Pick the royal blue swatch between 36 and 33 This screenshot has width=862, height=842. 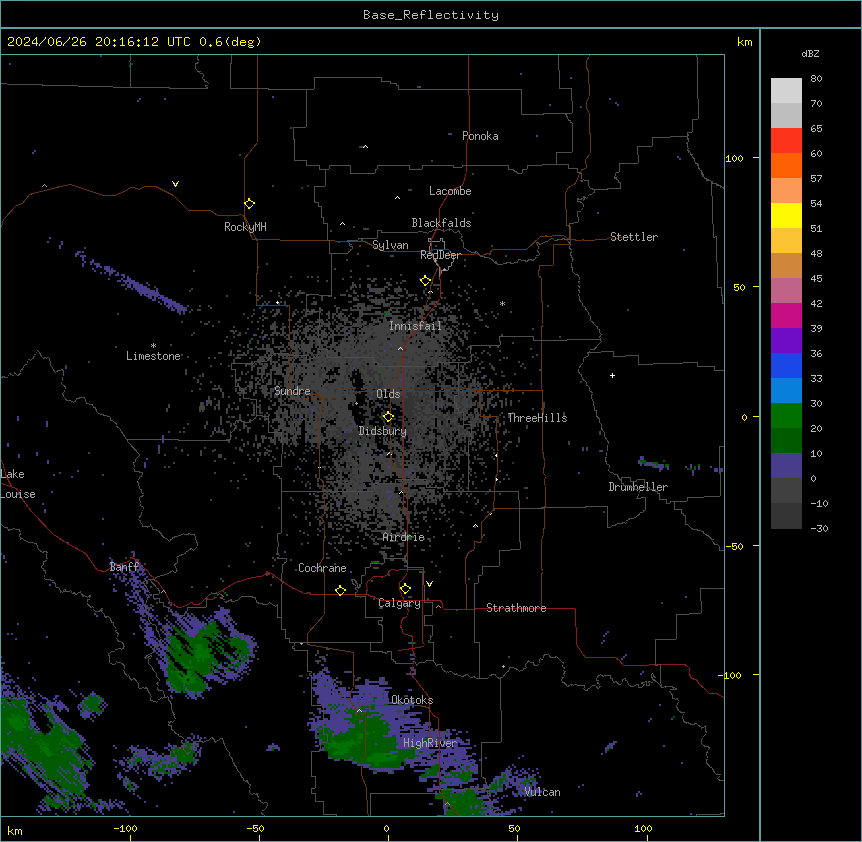pos(786,365)
